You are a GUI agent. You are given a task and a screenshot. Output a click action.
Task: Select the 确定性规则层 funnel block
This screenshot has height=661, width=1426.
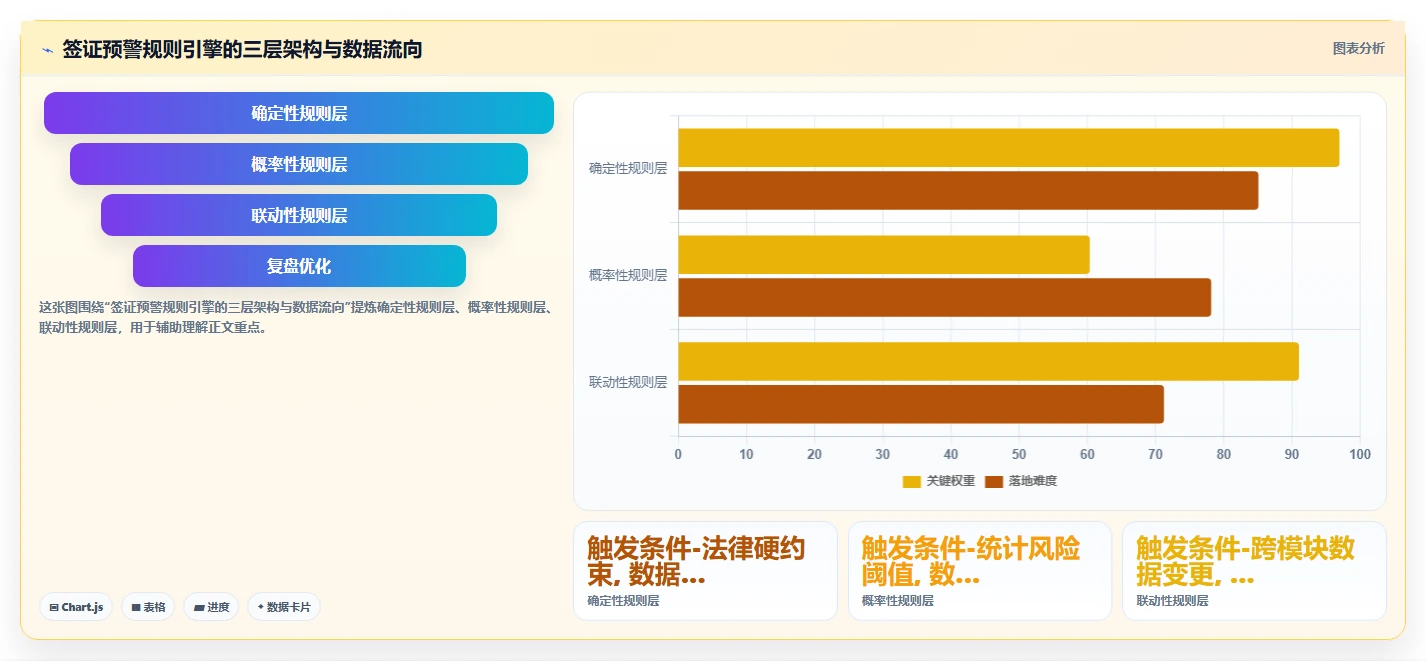[x=299, y=113]
